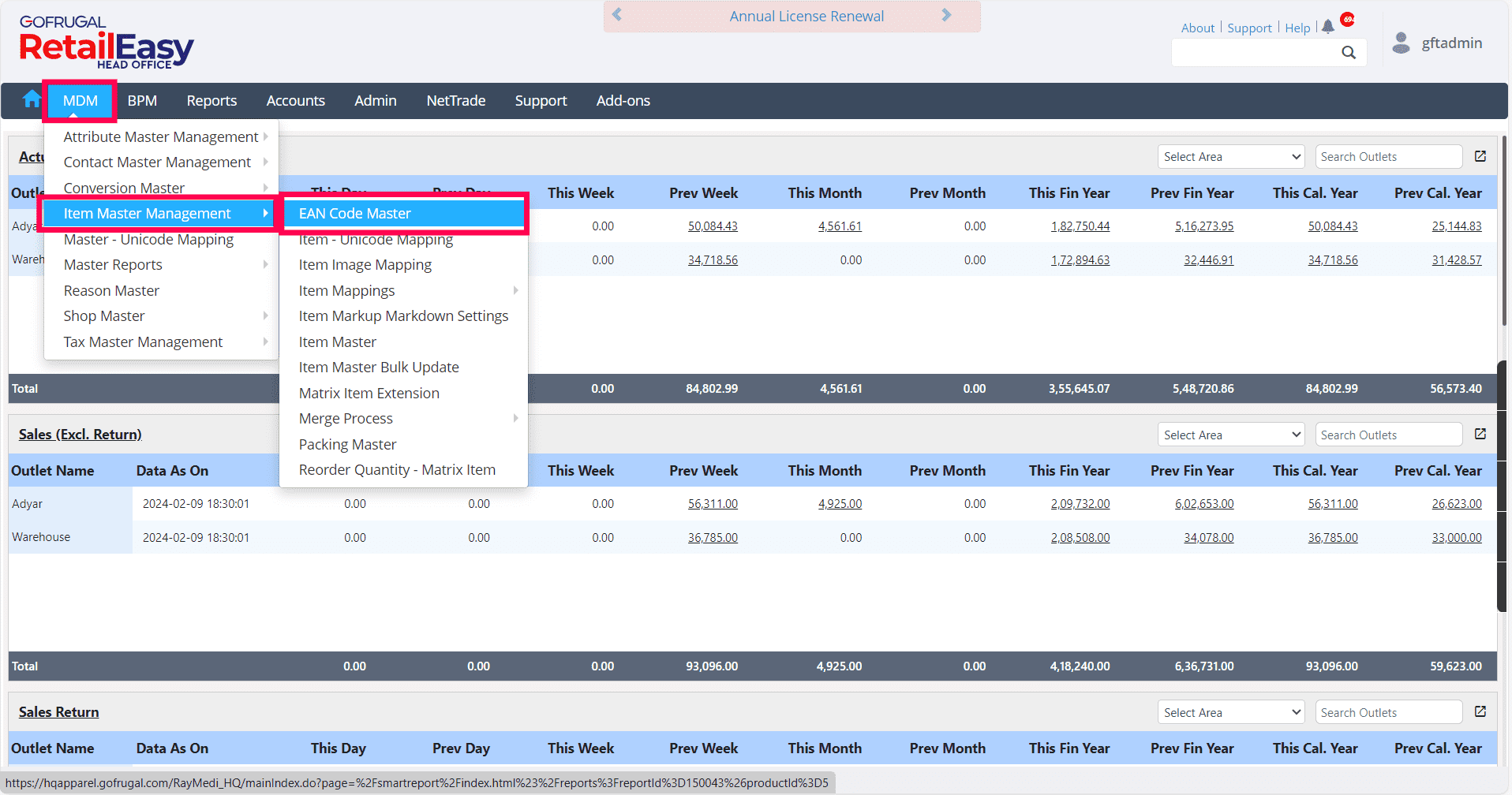Focus Search Outlets field in Sales Return
Viewport: 1512px width, 795px height.
(1388, 712)
